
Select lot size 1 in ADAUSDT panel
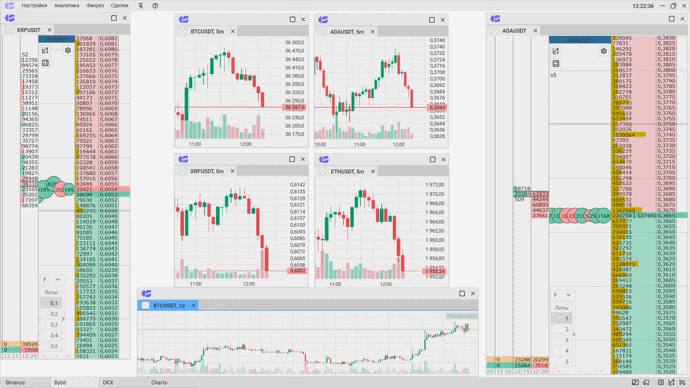[562, 318]
